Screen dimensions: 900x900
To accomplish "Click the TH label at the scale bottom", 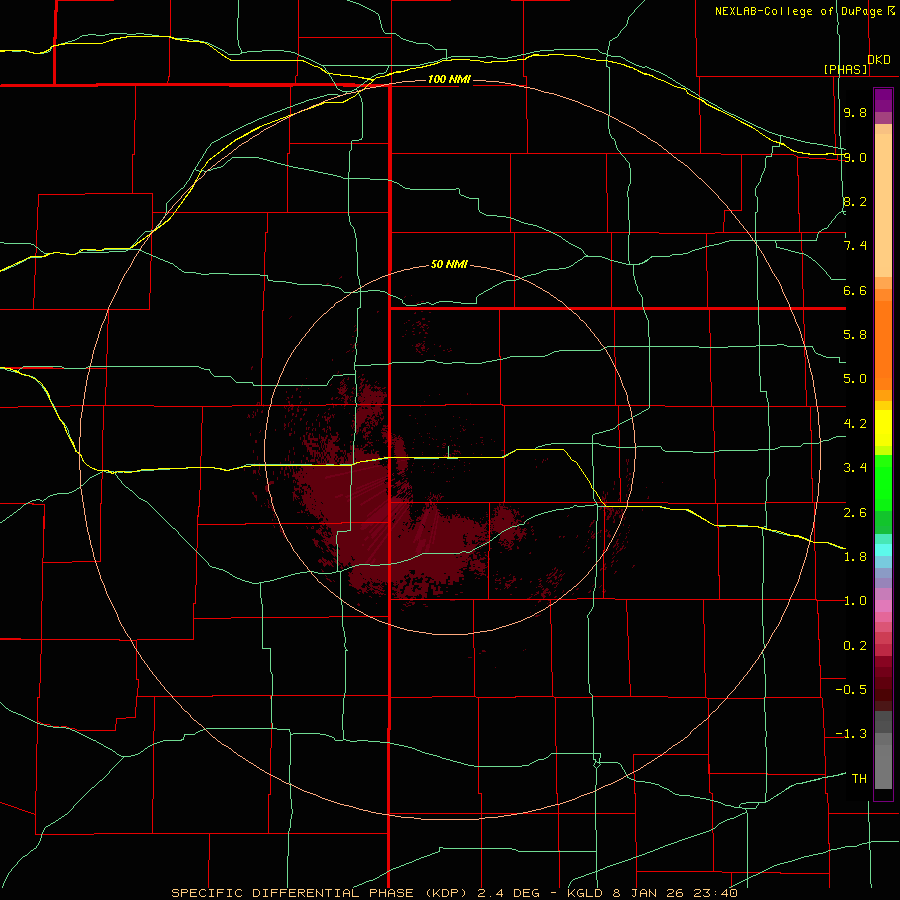I will (x=859, y=779).
